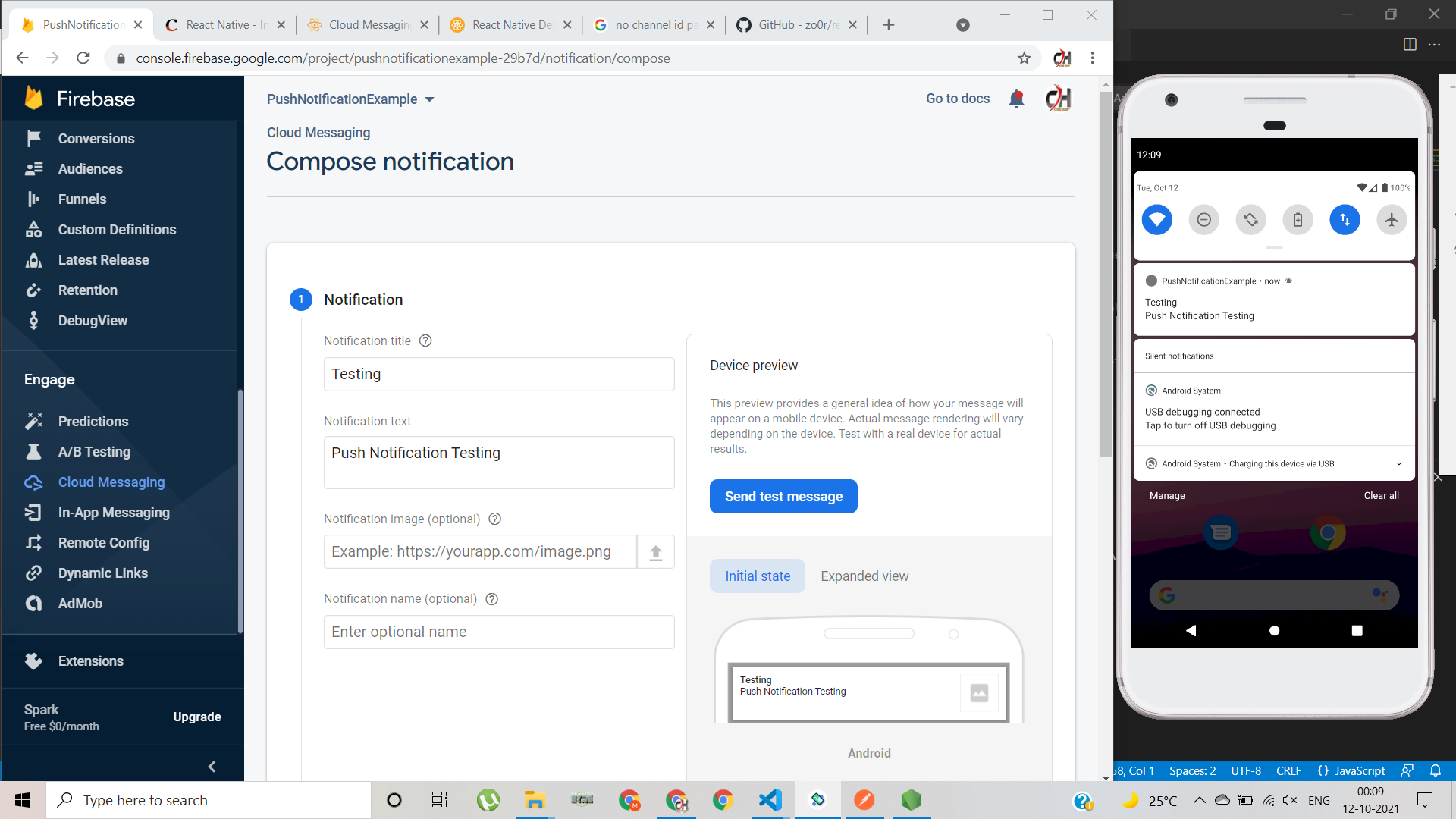Click the Firebase logo

(79, 99)
